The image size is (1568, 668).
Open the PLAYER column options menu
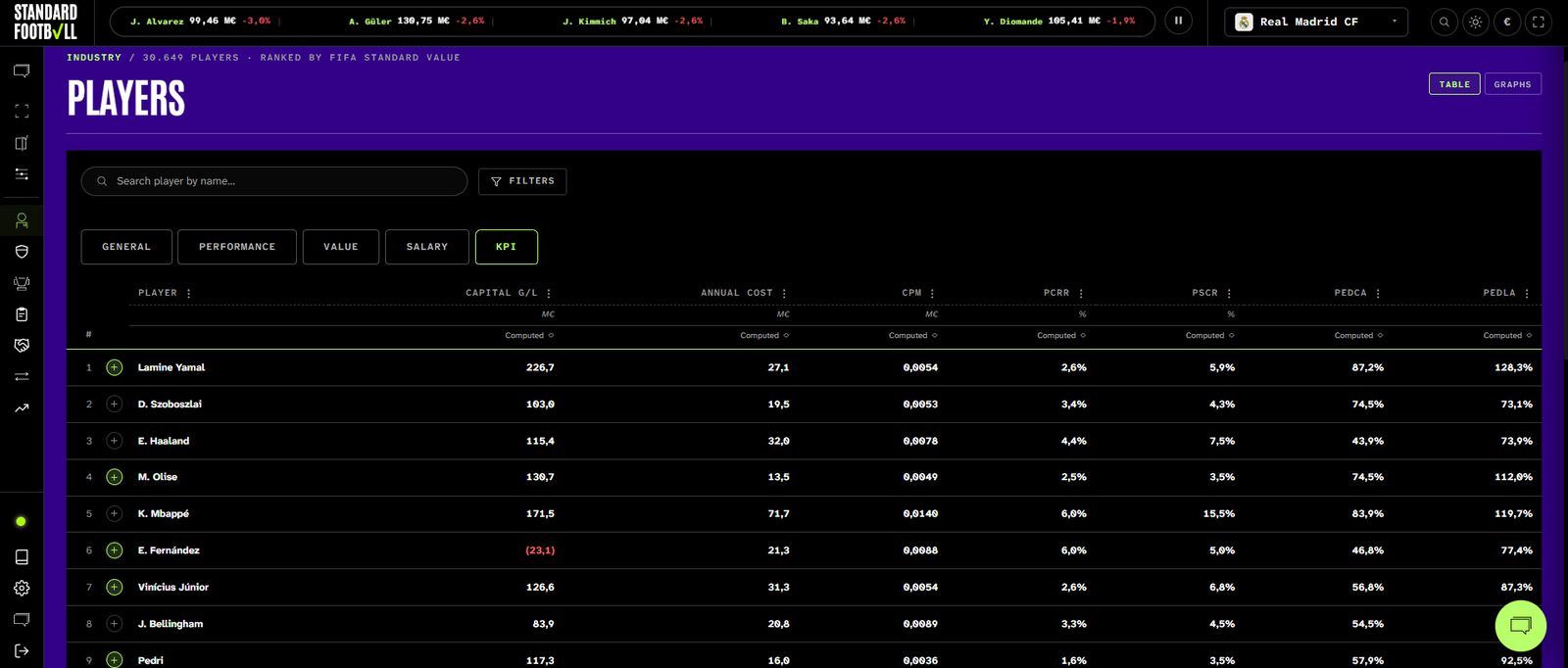189,293
